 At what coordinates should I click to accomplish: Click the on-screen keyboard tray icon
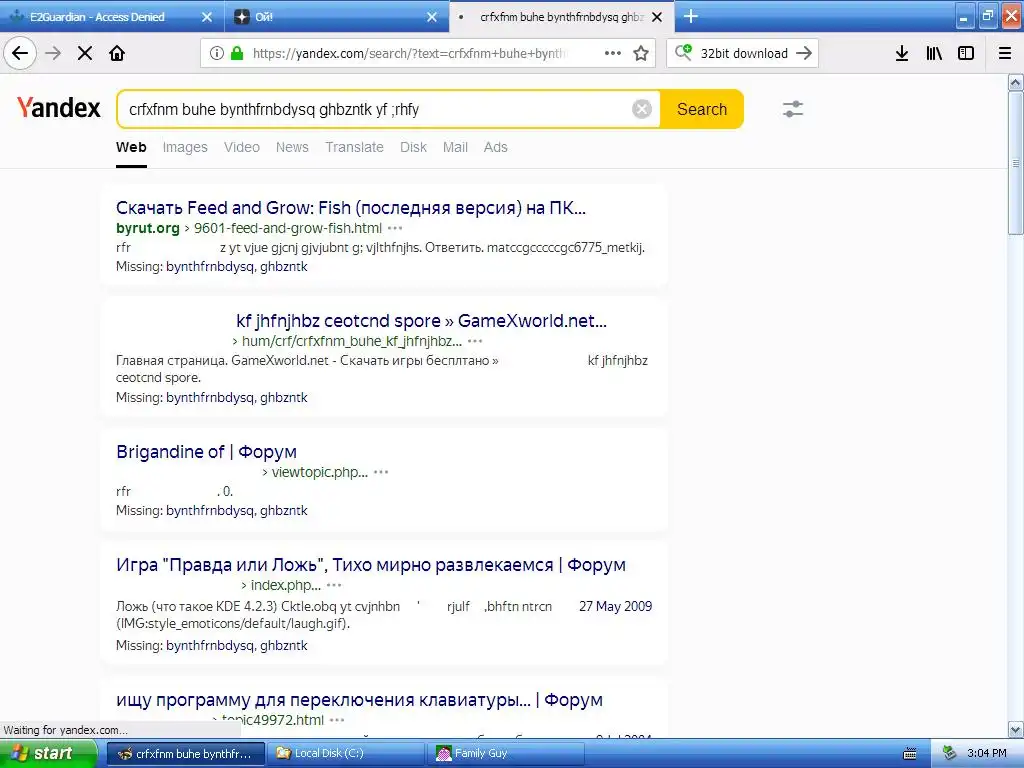coord(910,754)
